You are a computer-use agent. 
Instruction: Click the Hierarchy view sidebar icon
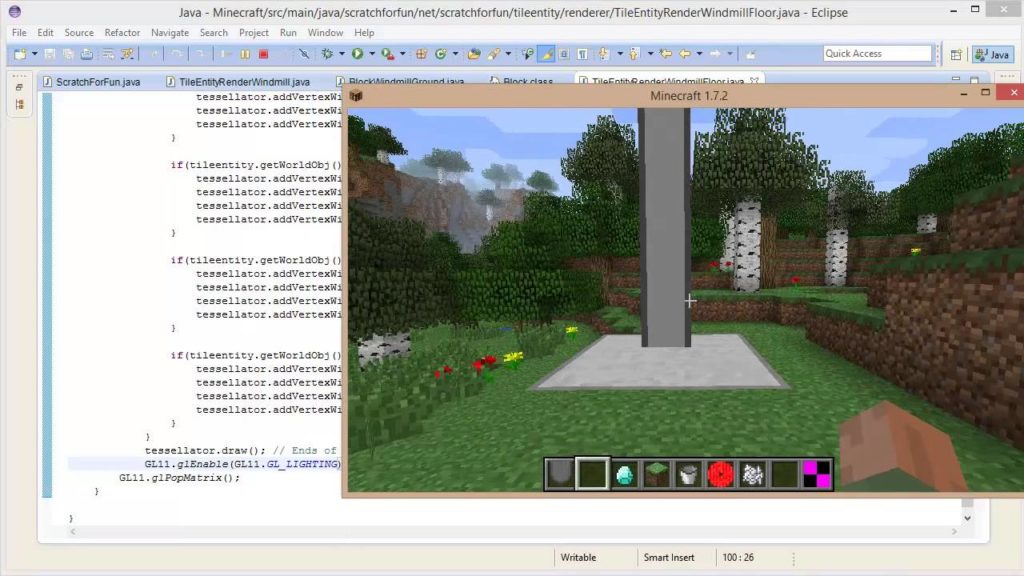20,104
